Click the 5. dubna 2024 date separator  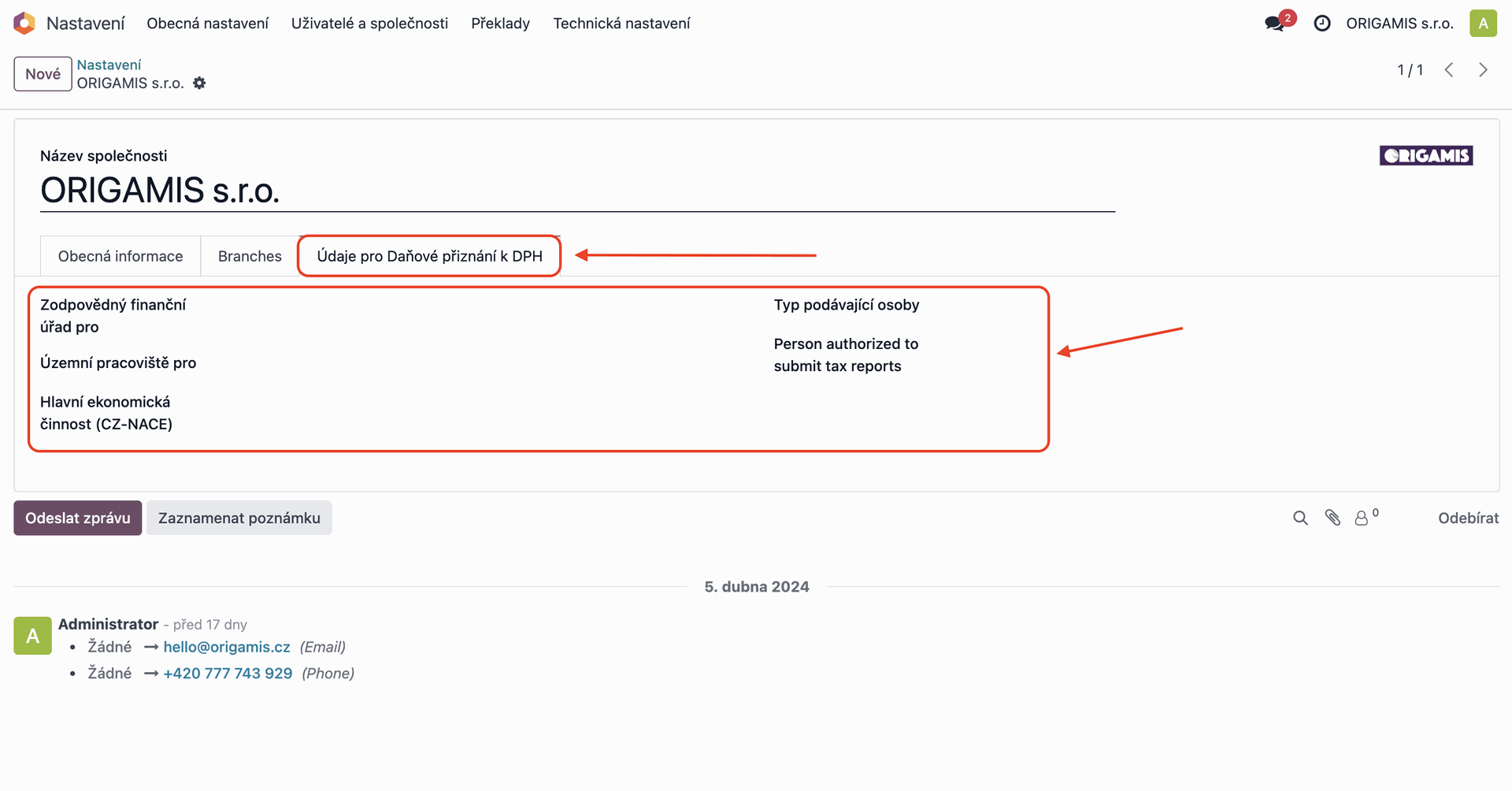pyautogui.click(x=757, y=587)
